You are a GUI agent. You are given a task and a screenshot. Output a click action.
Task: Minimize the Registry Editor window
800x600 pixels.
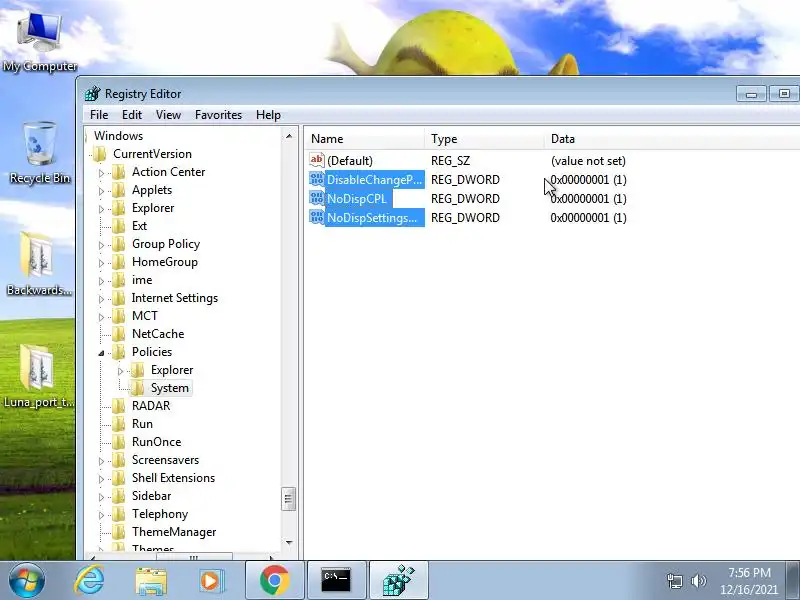(x=751, y=94)
